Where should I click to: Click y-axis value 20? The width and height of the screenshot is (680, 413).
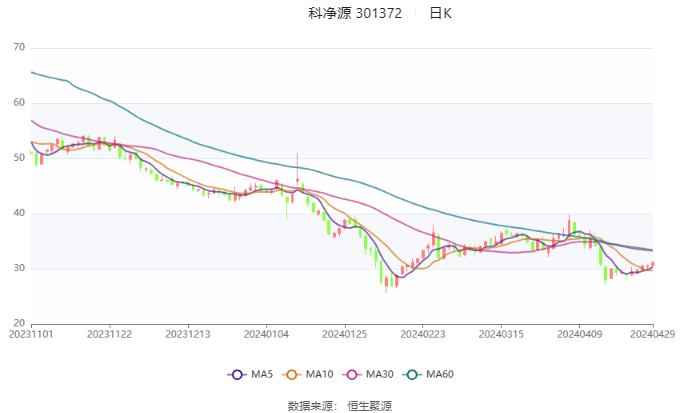[19, 323]
